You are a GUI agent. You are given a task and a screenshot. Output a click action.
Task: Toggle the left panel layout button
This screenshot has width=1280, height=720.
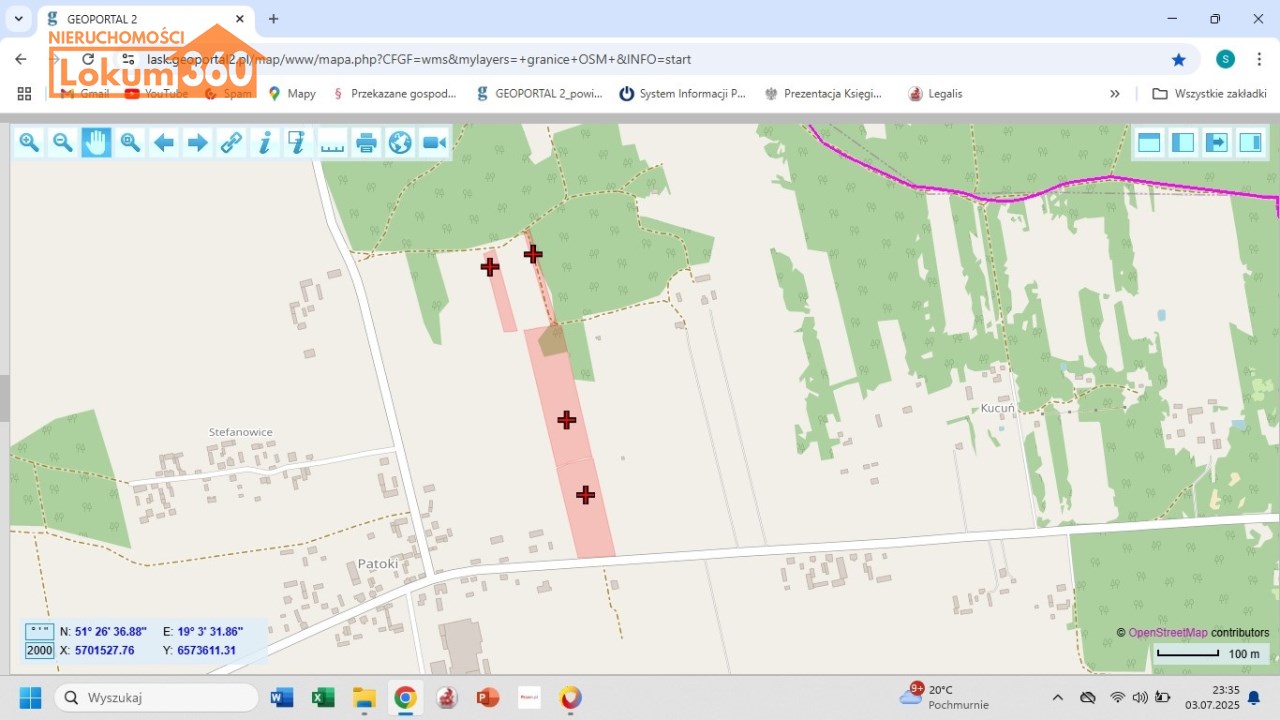pyautogui.click(x=1183, y=143)
